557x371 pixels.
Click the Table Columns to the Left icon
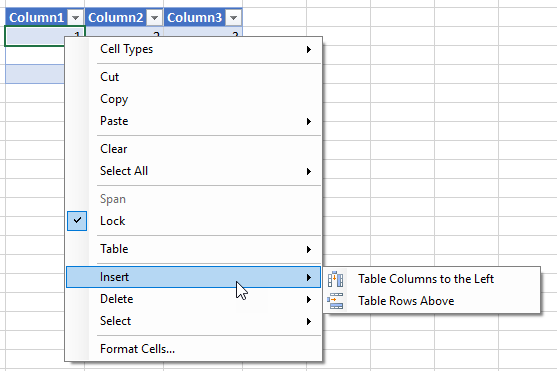335,279
